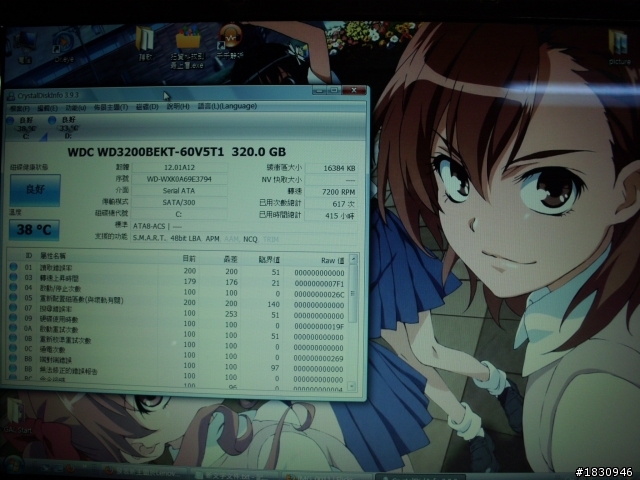Select raw value 00000000026C
Screen dimensions: 640x480
pos(319,294)
